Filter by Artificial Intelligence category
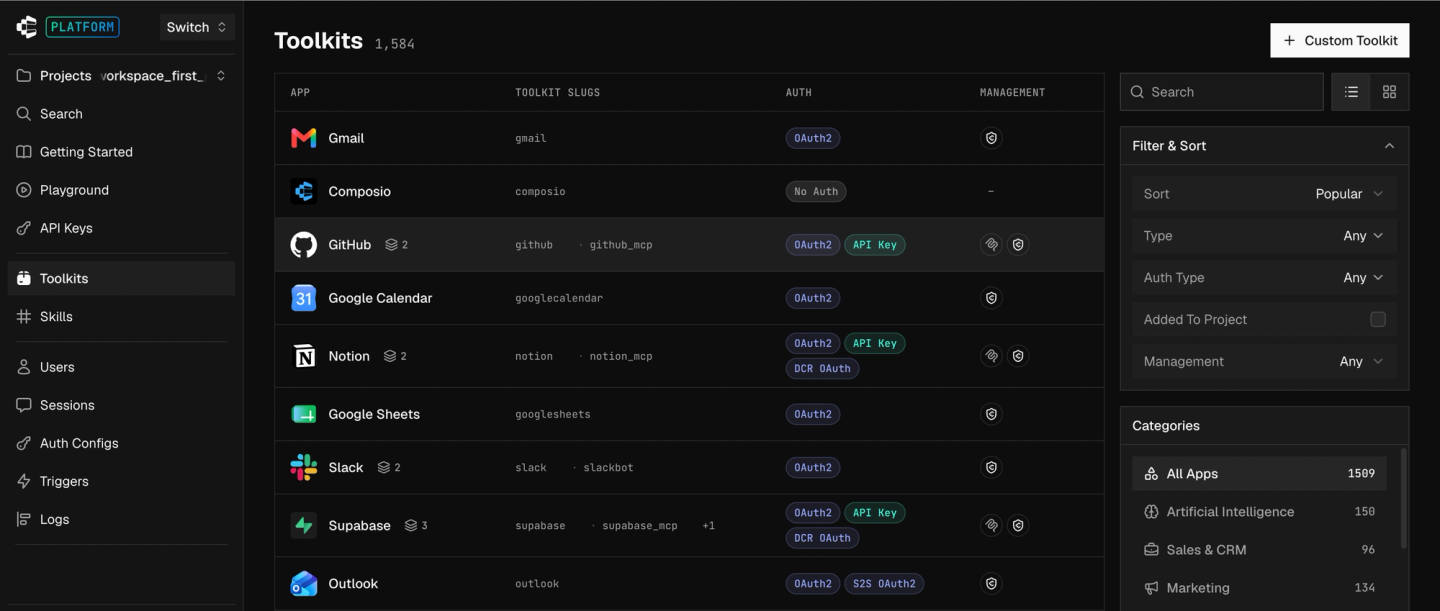This screenshot has height=611, width=1440. pos(1259,511)
